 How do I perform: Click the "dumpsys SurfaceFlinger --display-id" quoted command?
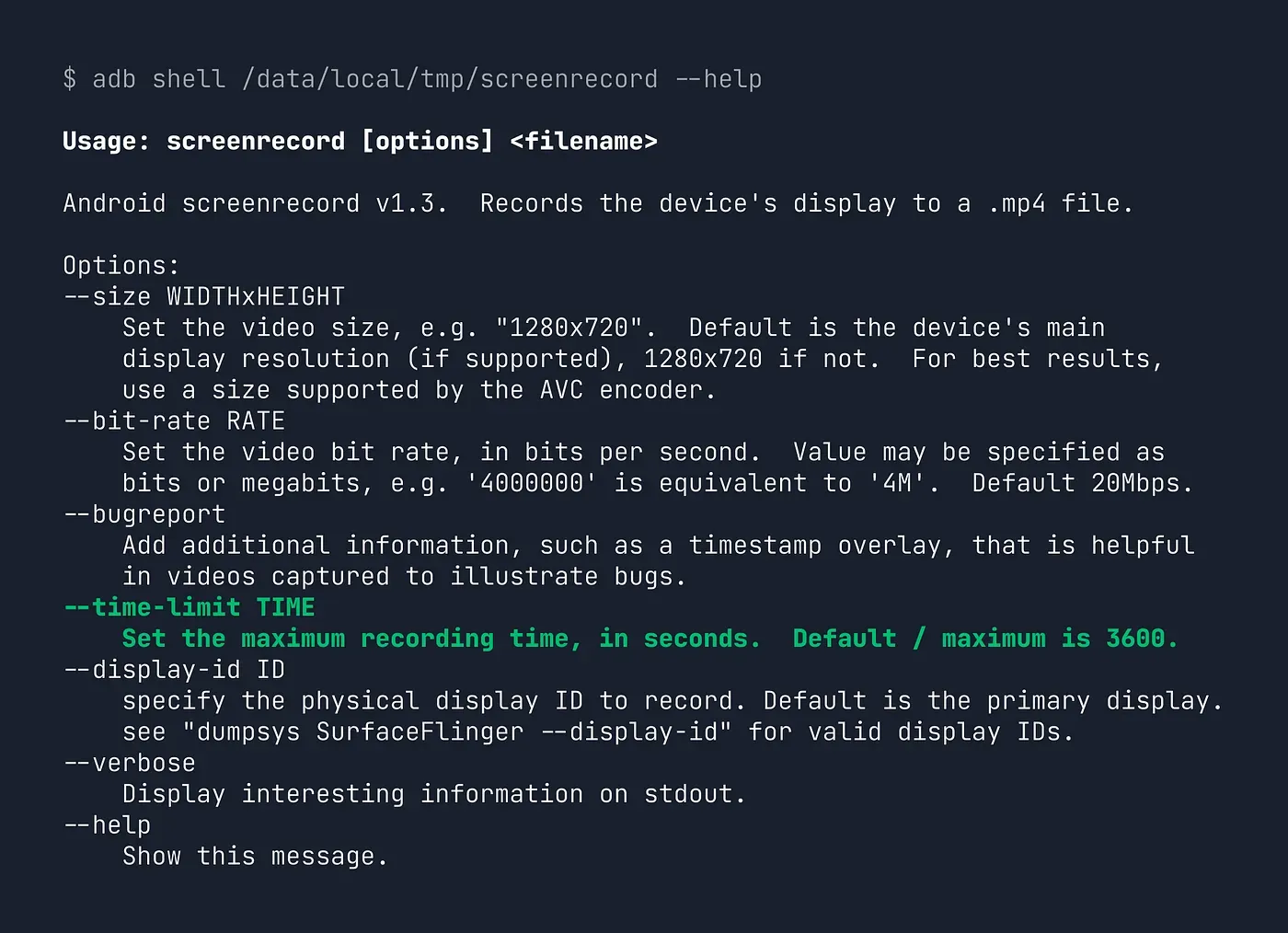(x=456, y=732)
